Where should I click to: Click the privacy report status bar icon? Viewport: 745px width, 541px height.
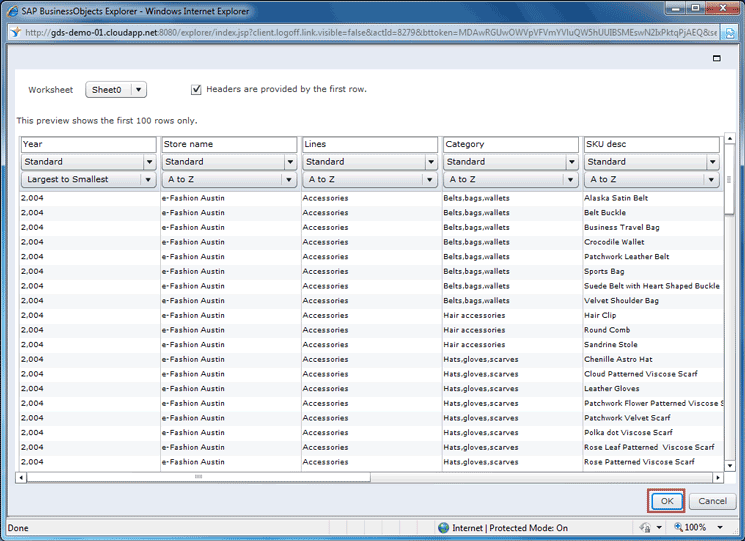[645, 528]
